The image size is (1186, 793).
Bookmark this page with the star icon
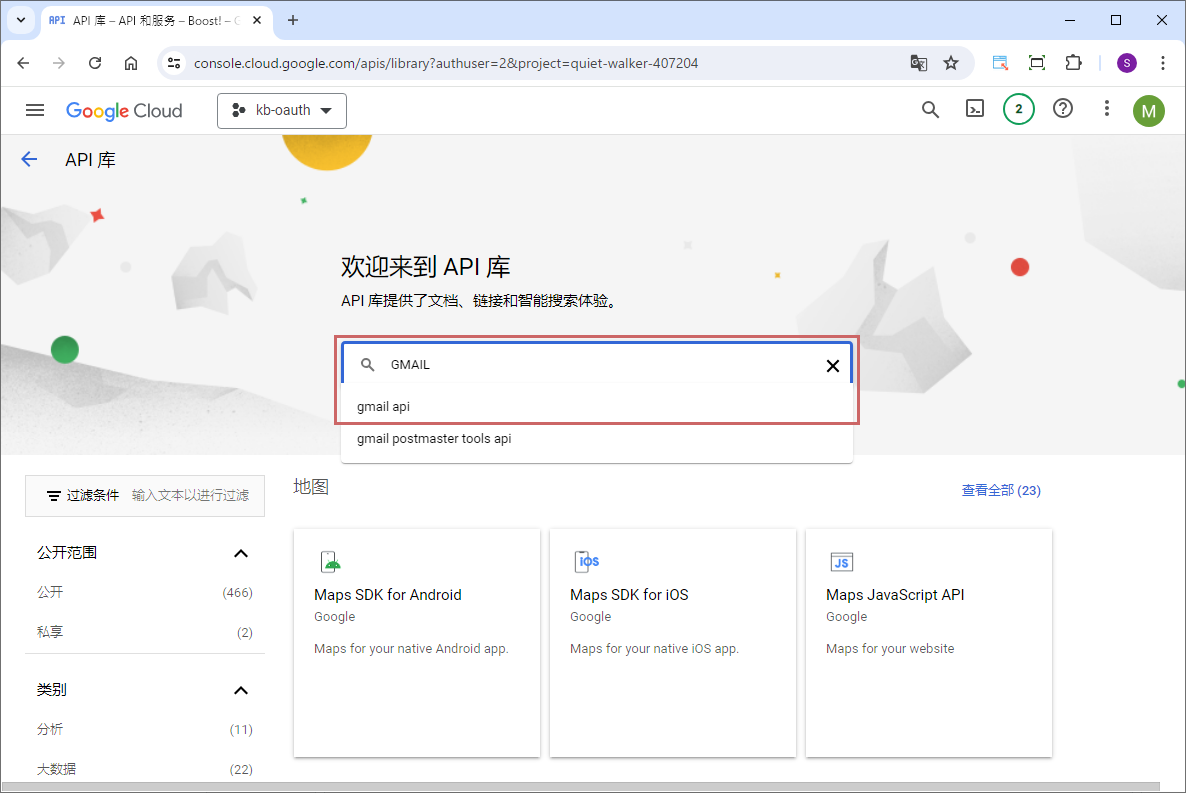click(x=951, y=63)
